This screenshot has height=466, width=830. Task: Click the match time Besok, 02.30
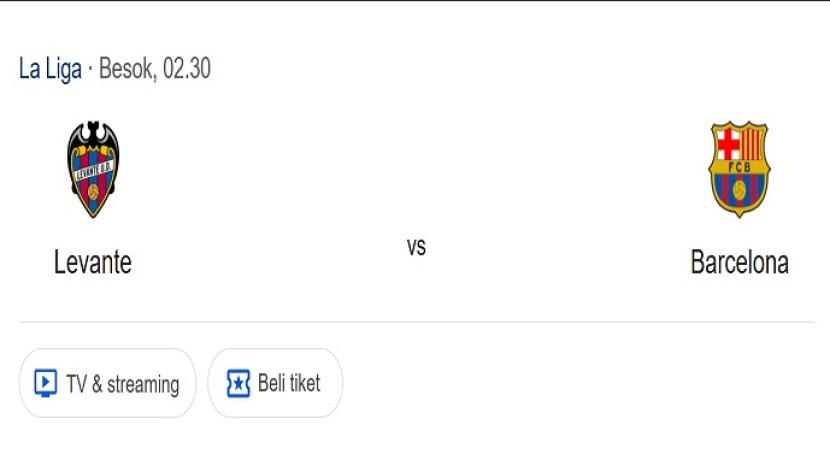155,69
